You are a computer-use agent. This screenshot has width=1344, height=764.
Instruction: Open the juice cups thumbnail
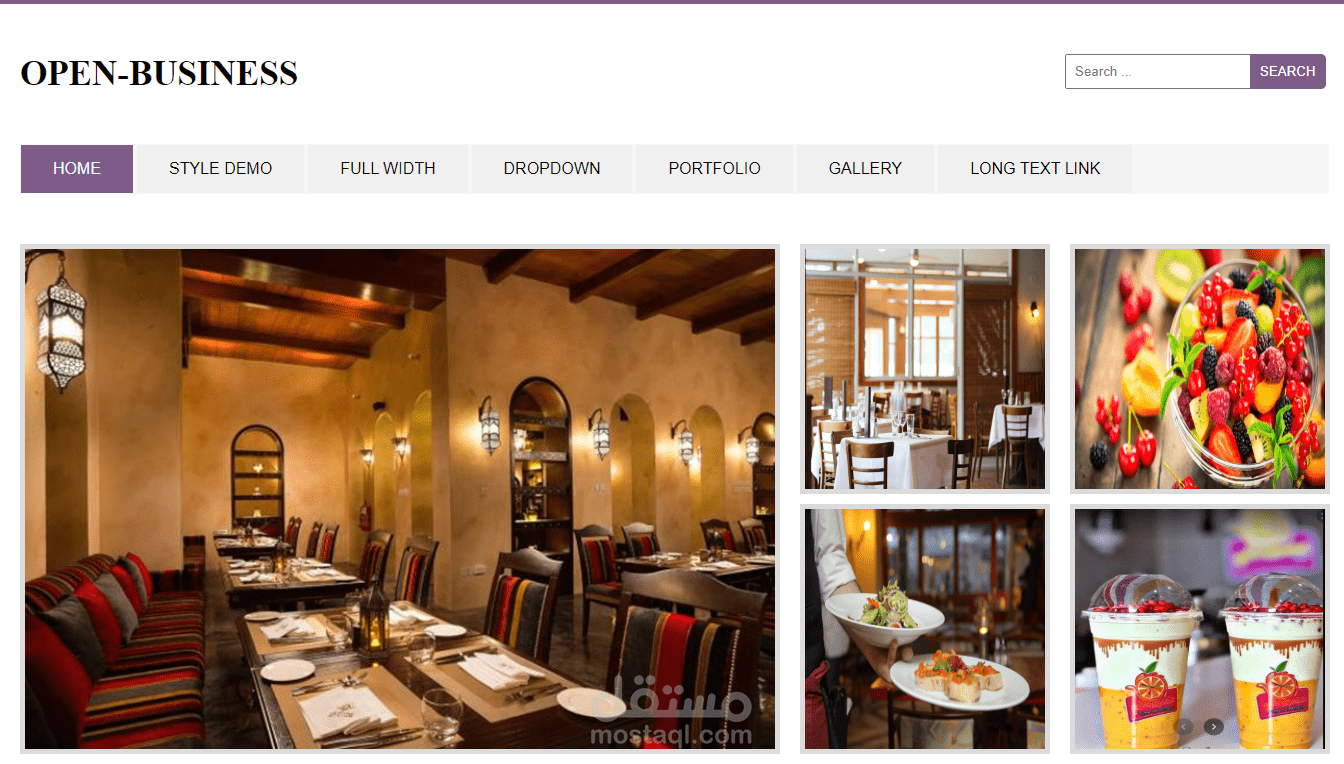(x=1200, y=629)
